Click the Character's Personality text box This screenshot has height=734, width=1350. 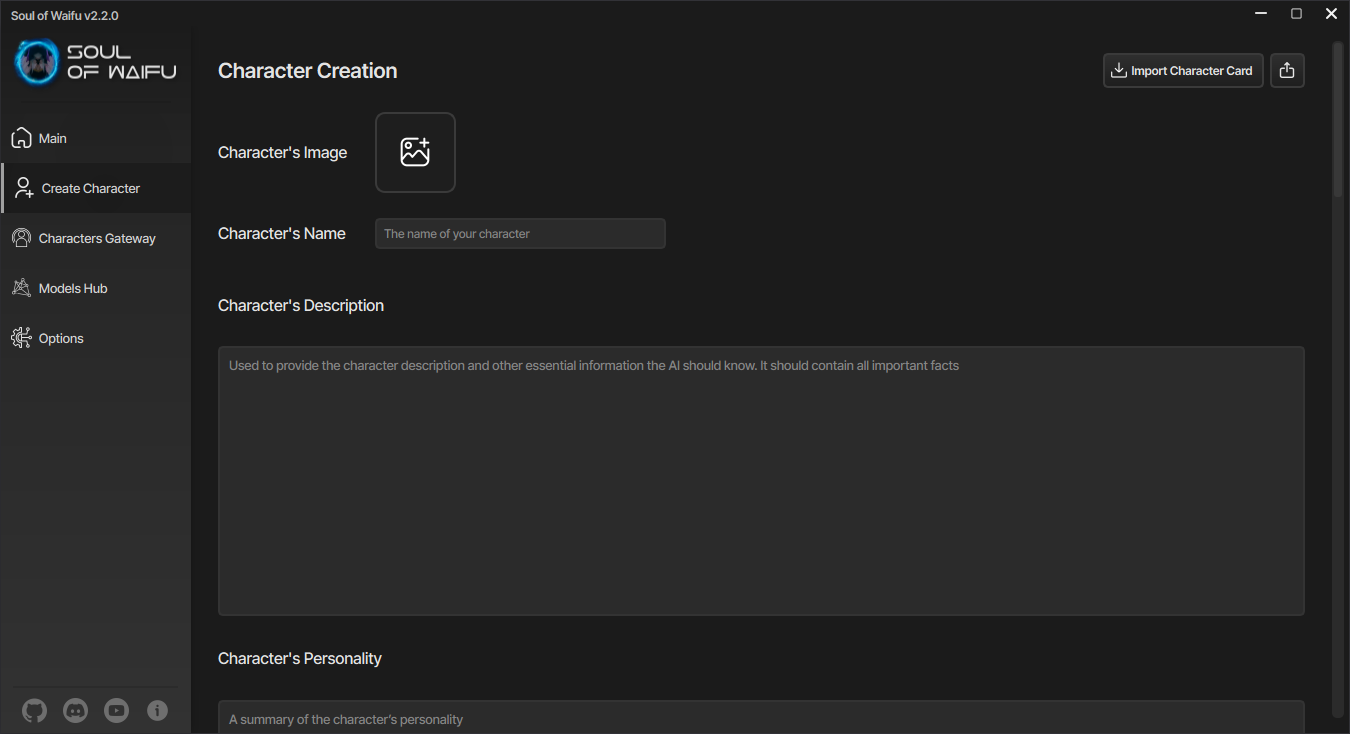coord(761,717)
